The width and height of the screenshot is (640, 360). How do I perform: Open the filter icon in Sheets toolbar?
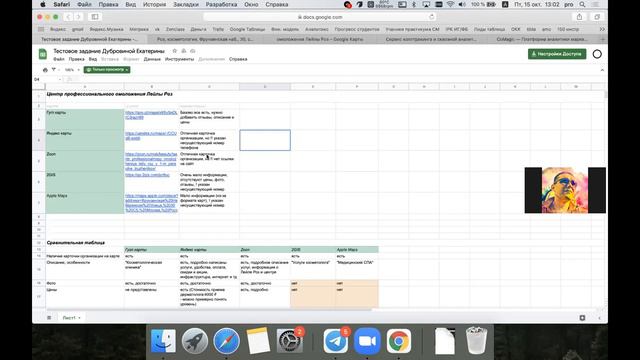(x=53, y=70)
